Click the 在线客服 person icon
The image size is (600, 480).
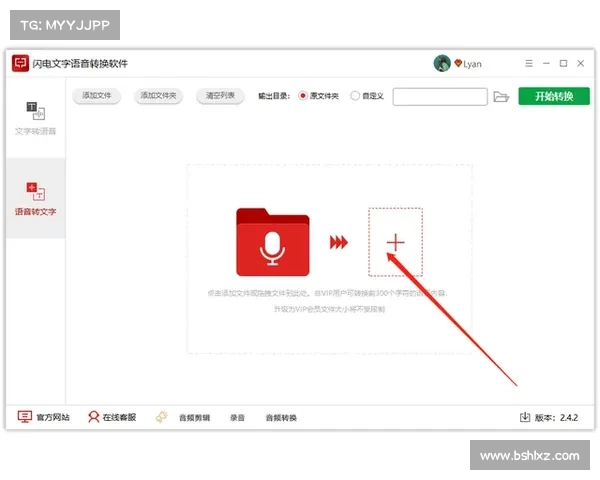point(93,417)
